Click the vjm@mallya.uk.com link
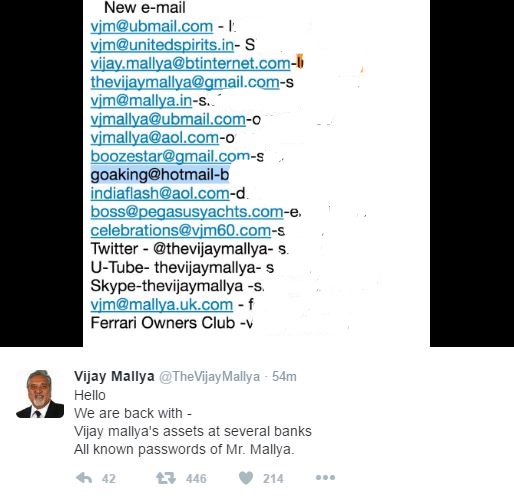The width and height of the screenshot is (514, 504). pyautogui.click(x=162, y=305)
